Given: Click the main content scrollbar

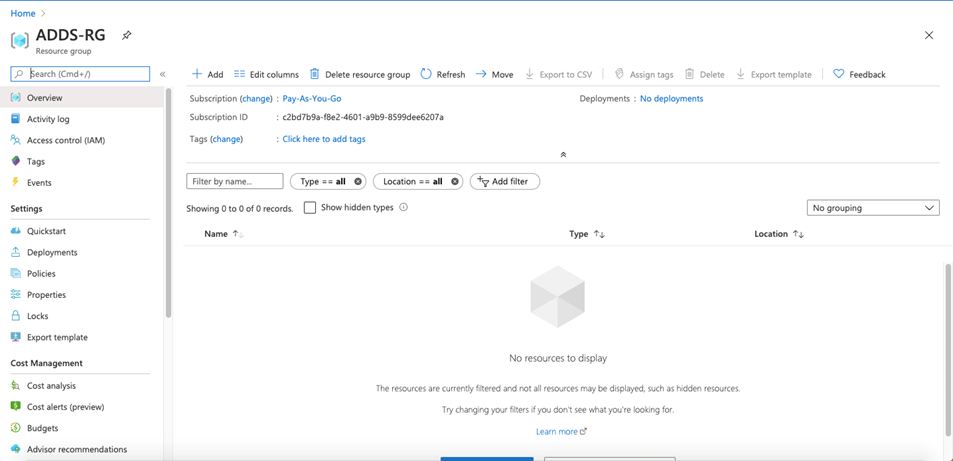Looking at the screenshot, I should pos(948,350).
